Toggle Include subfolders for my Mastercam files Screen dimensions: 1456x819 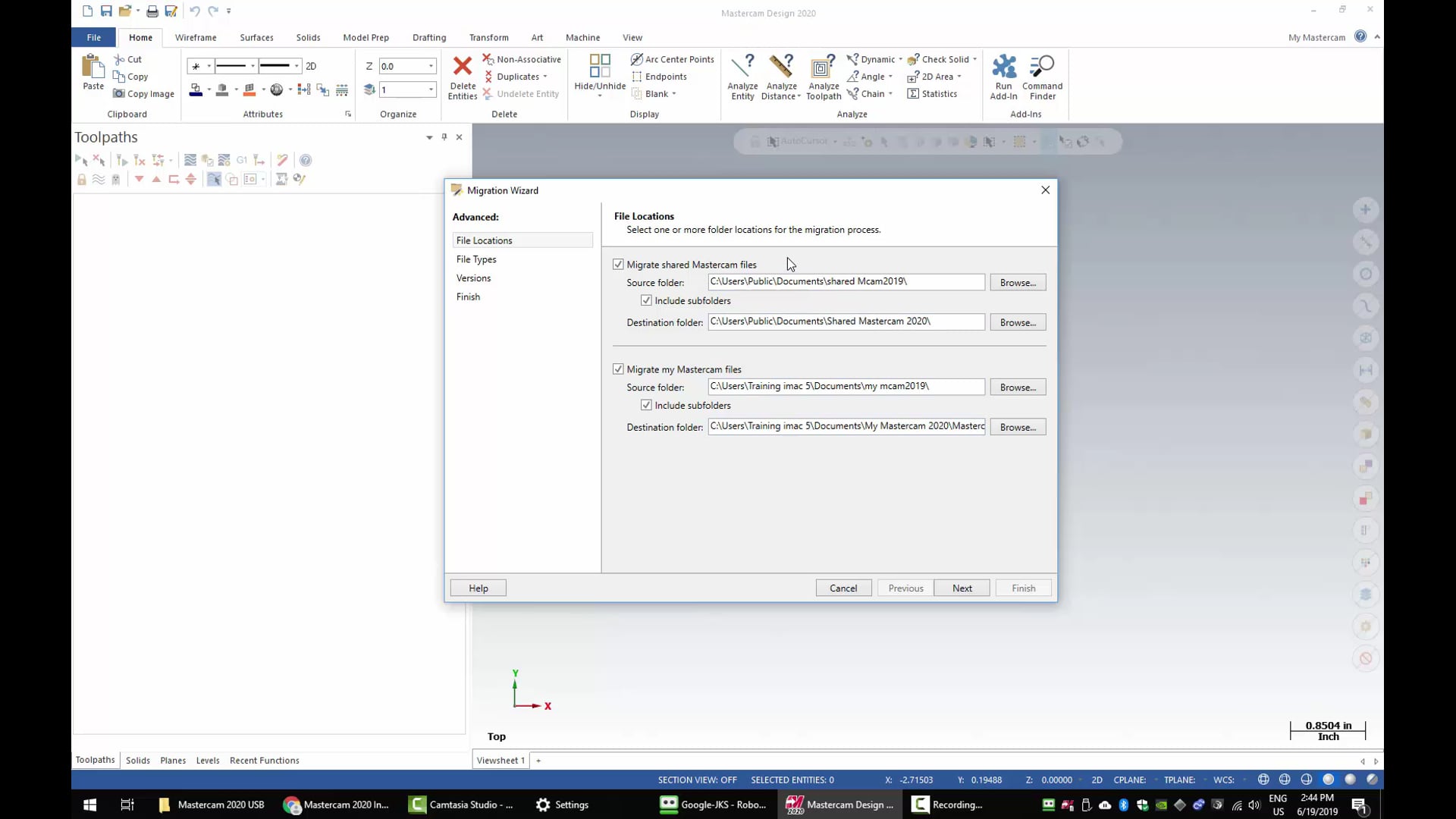click(646, 406)
